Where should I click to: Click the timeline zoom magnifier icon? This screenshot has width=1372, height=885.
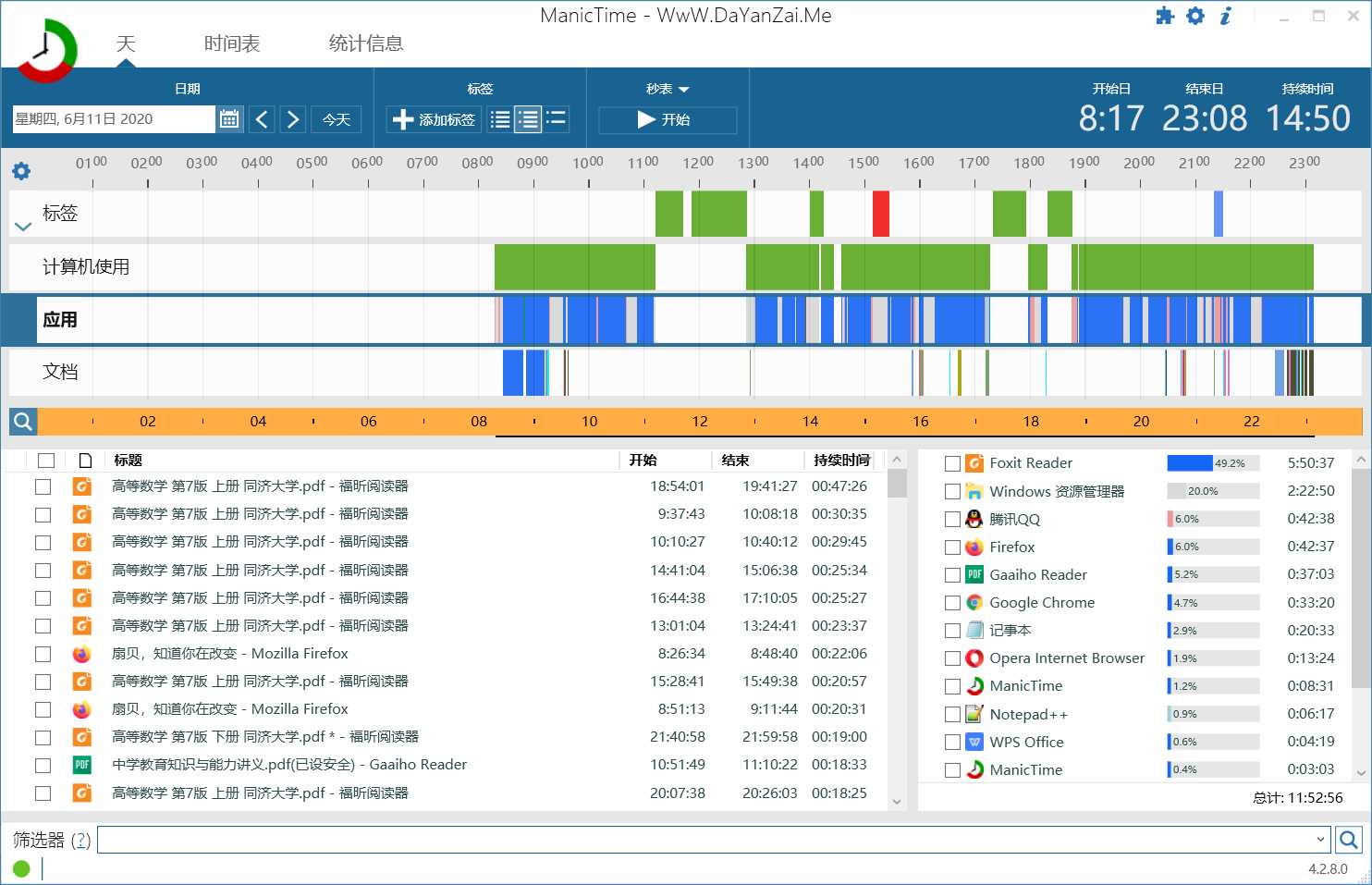pyautogui.click(x=23, y=422)
